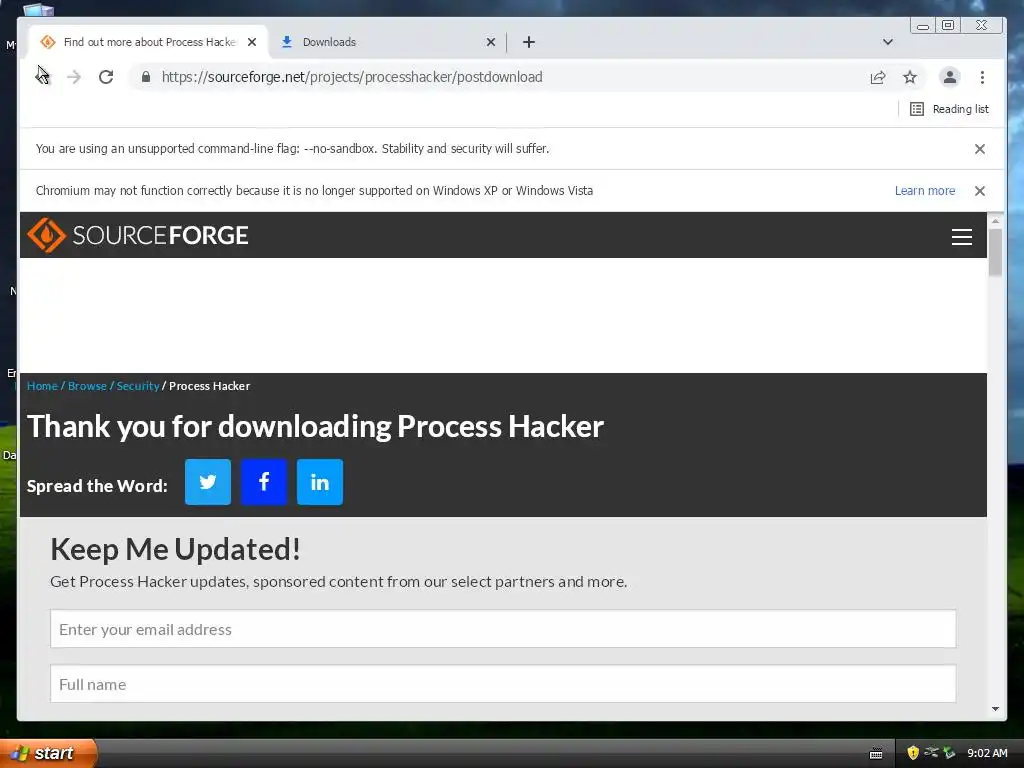Open the Reading list
This screenshot has width=1024, height=768.
click(x=949, y=109)
